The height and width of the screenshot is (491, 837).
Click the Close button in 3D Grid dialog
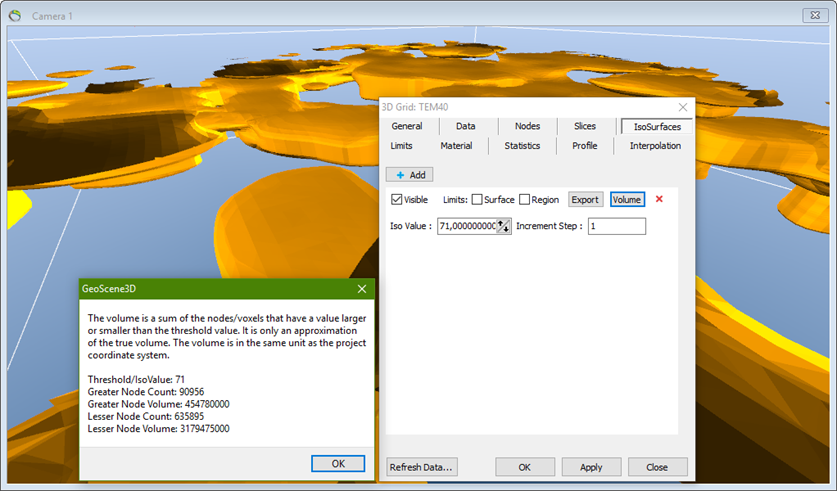658,467
